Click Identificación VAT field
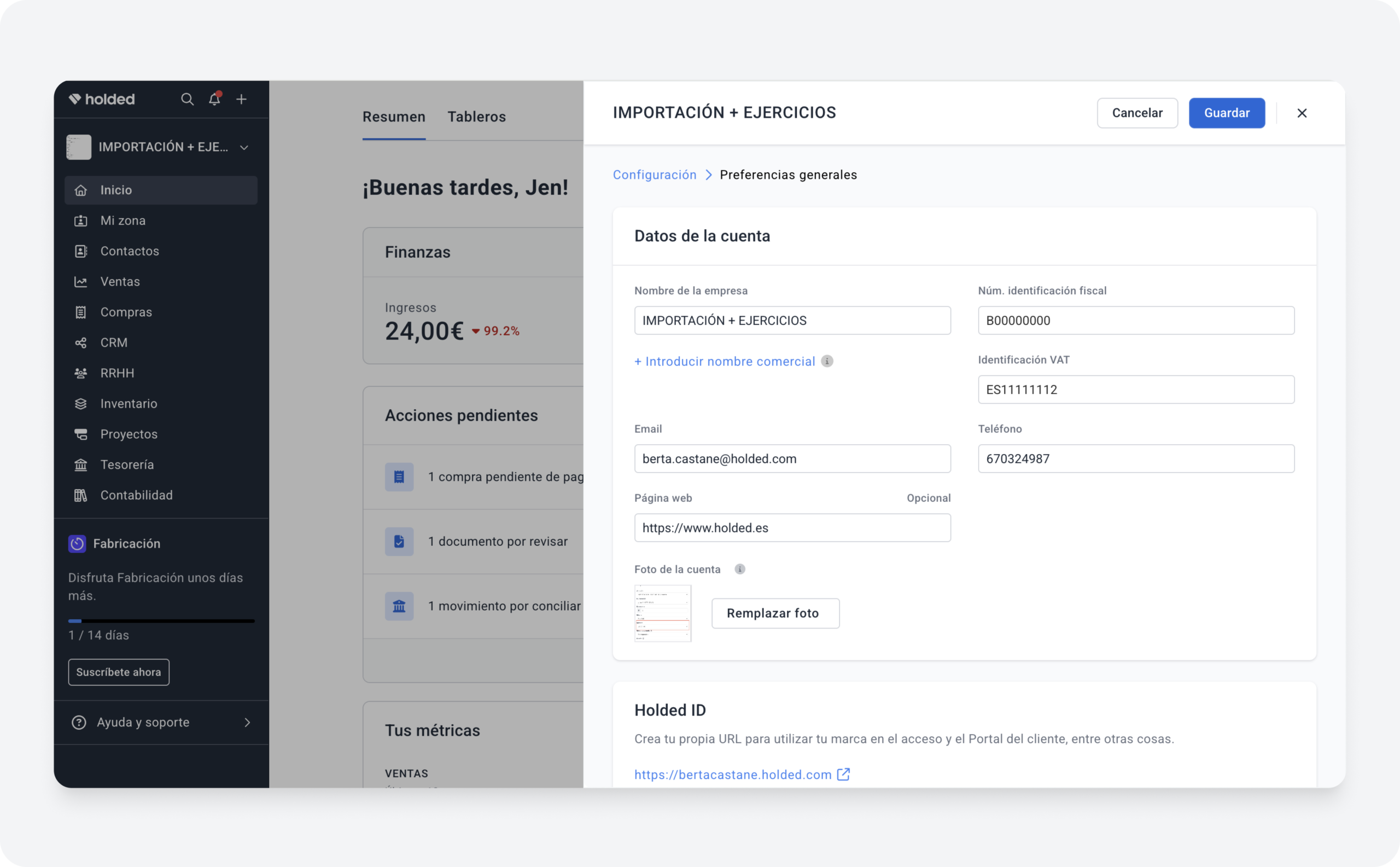Image resolution: width=1400 pixels, height=867 pixels. (x=1136, y=390)
